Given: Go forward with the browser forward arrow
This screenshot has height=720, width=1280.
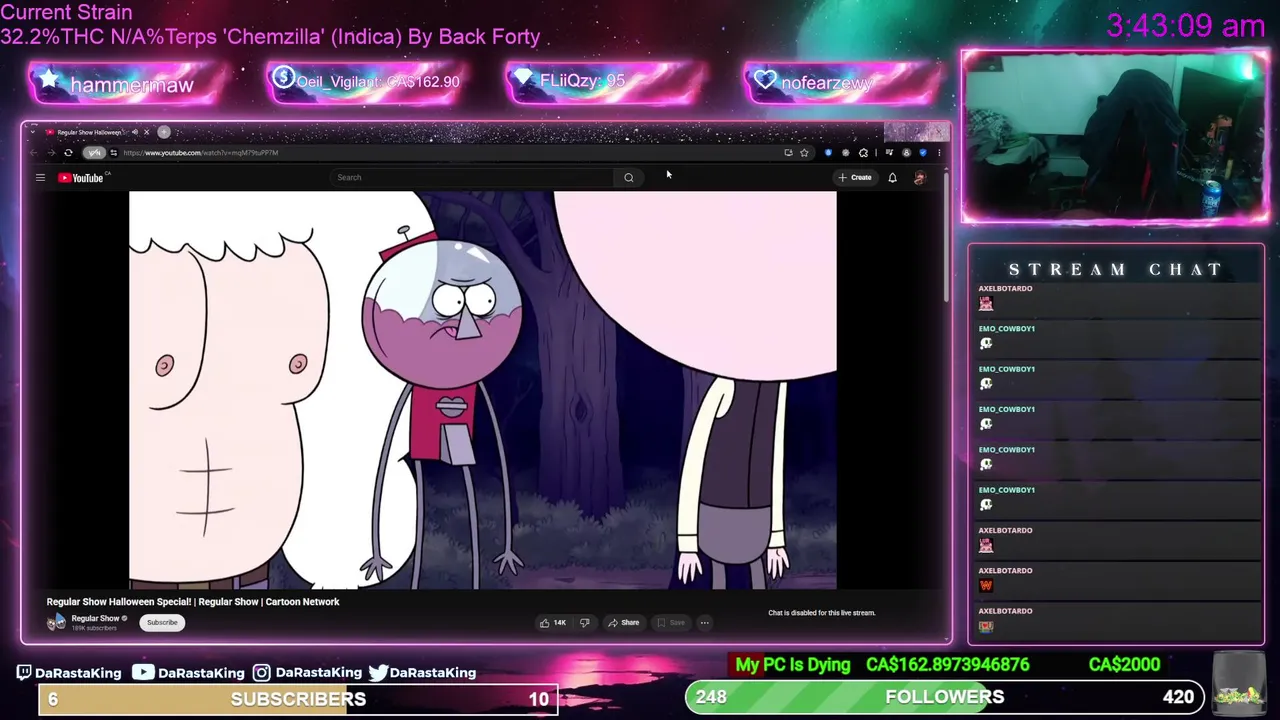Looking at the screenshot, I should [52, 153].
